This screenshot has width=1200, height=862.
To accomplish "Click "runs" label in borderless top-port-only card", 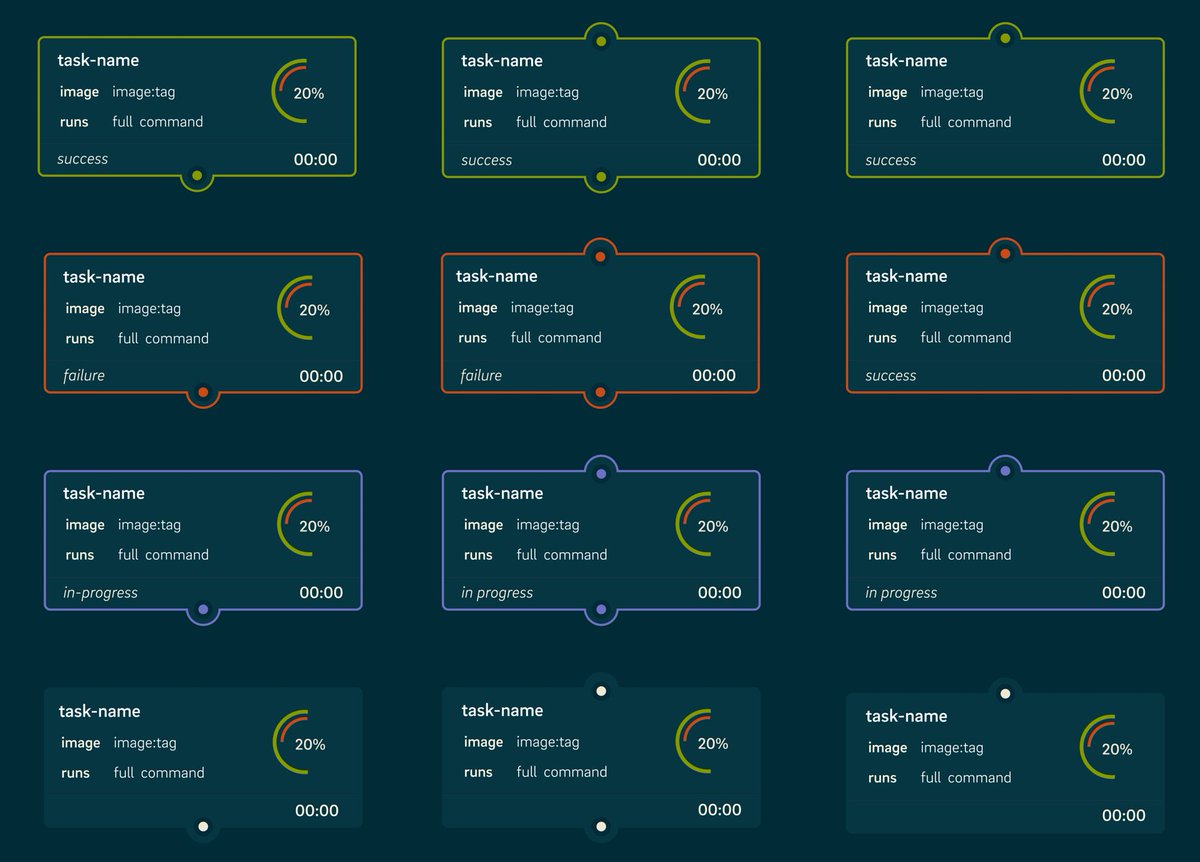I will [x=882, y=778].
